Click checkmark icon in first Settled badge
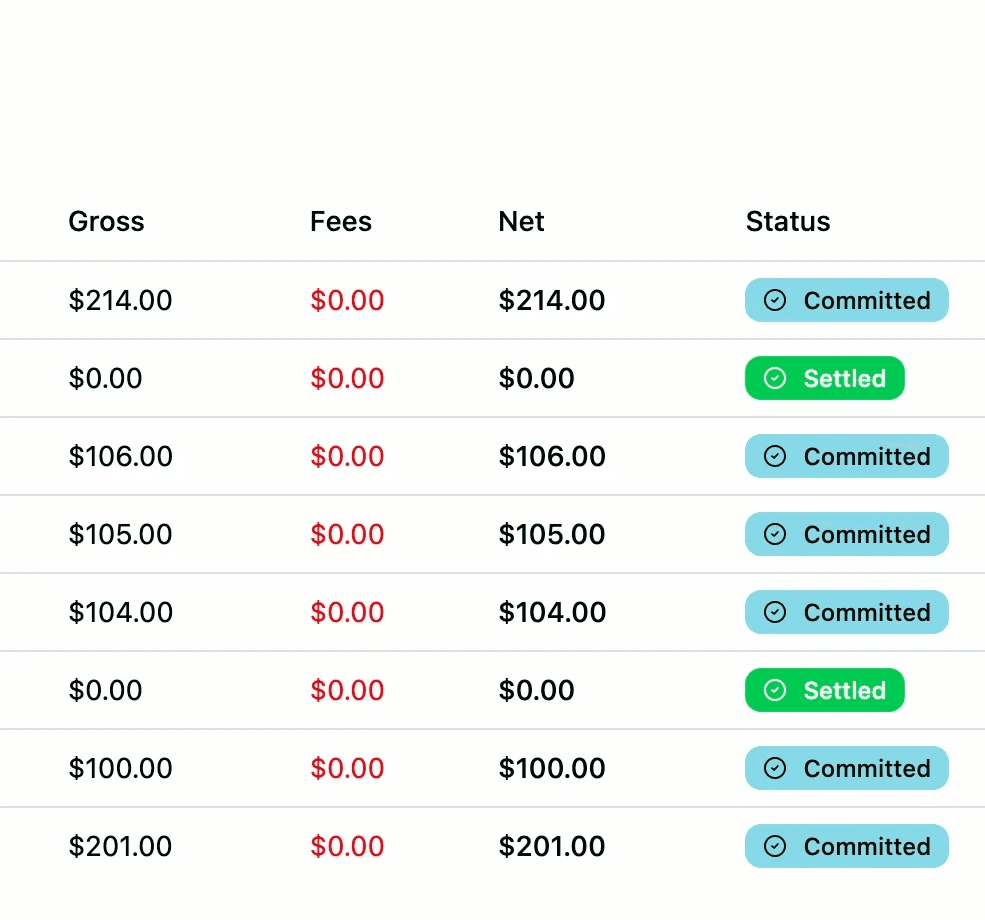The image size is (985, 920). (x=775, y=378)
